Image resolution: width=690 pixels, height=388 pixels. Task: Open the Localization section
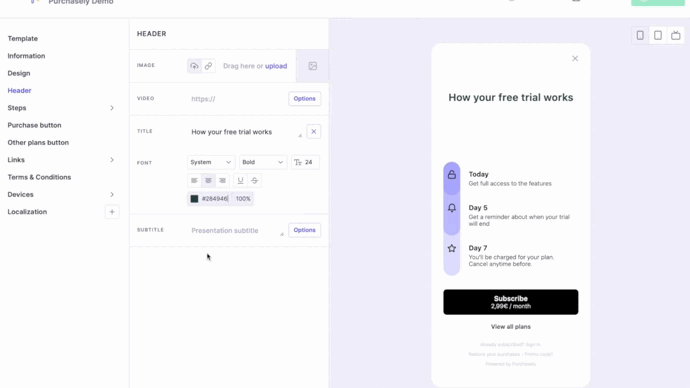click(x=27, y=212)
